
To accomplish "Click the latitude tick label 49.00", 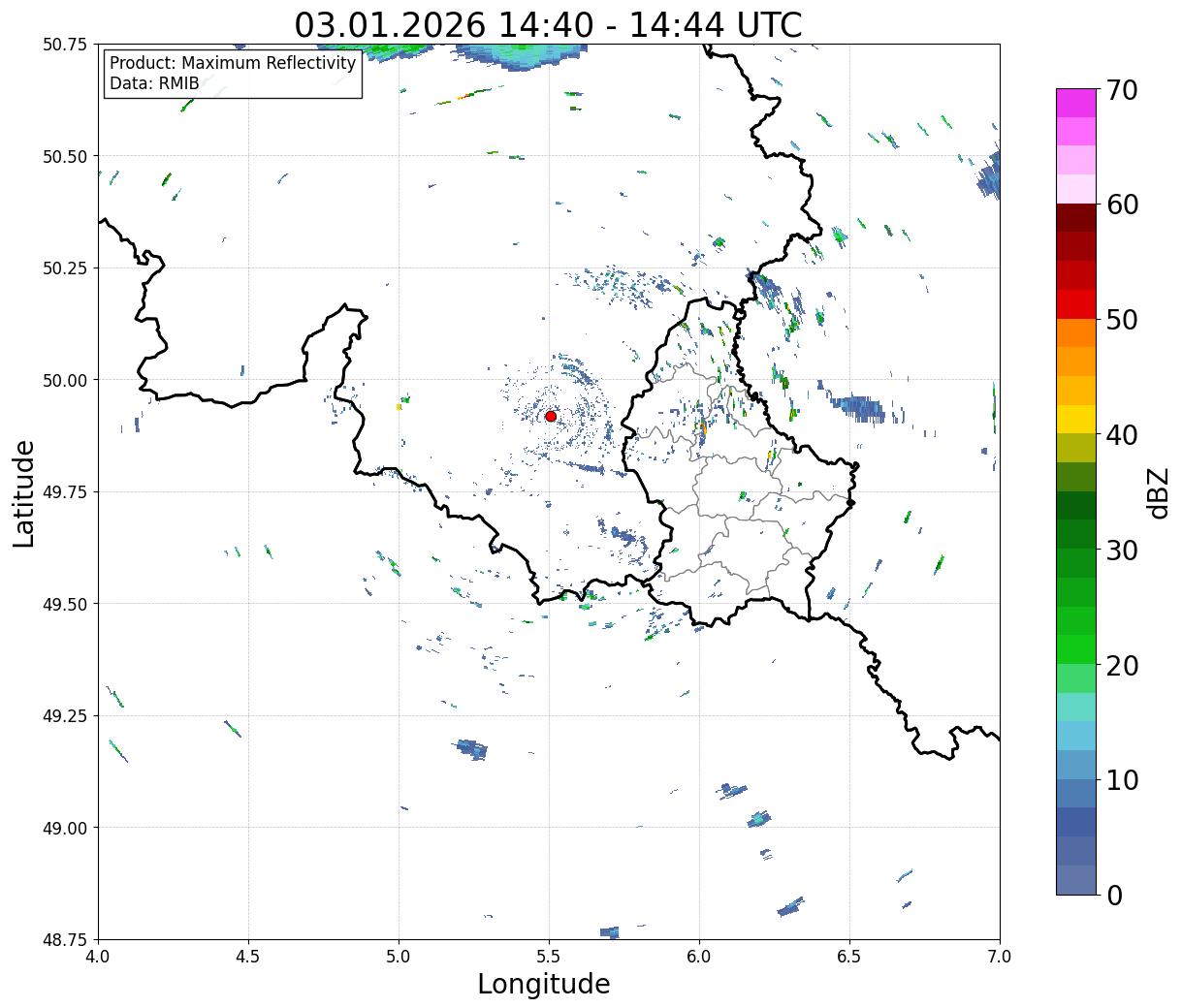I will [65, 828].
